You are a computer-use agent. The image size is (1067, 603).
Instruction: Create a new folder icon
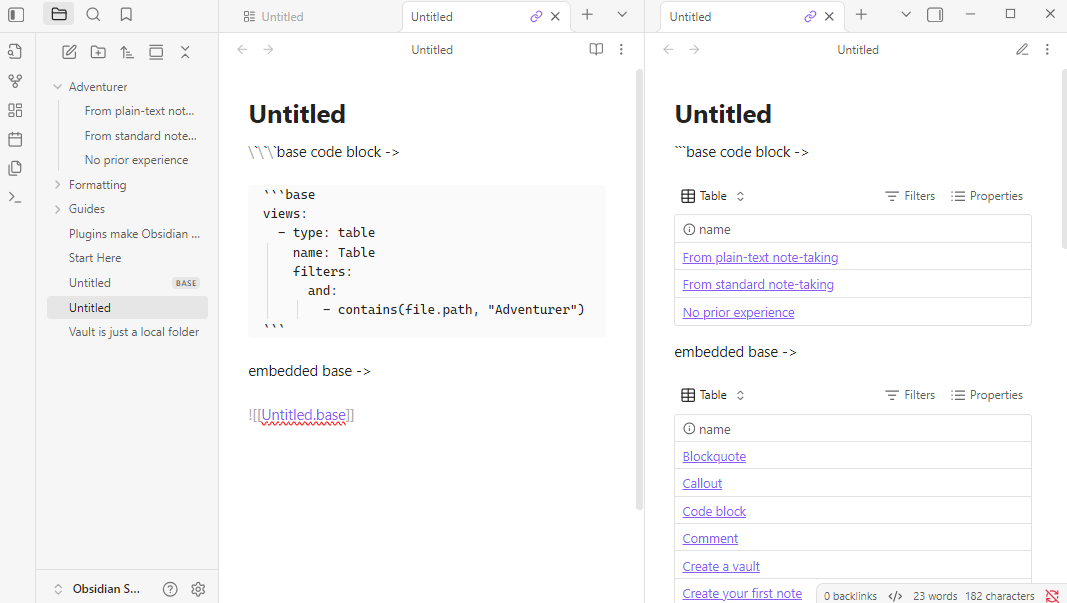(98, 52)
